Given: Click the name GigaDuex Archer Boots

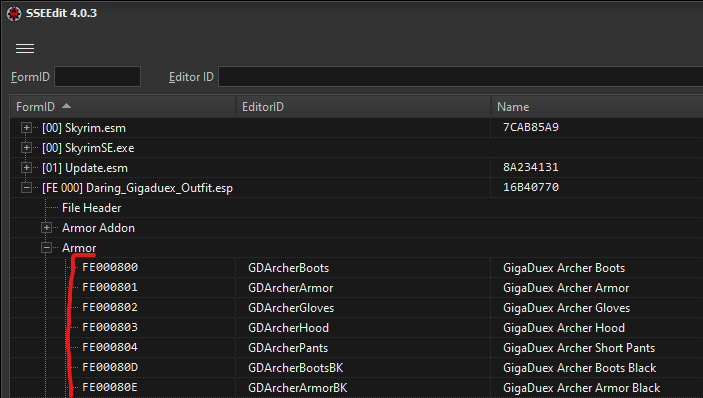Looking at the screenshot, I should pos(564,268).
